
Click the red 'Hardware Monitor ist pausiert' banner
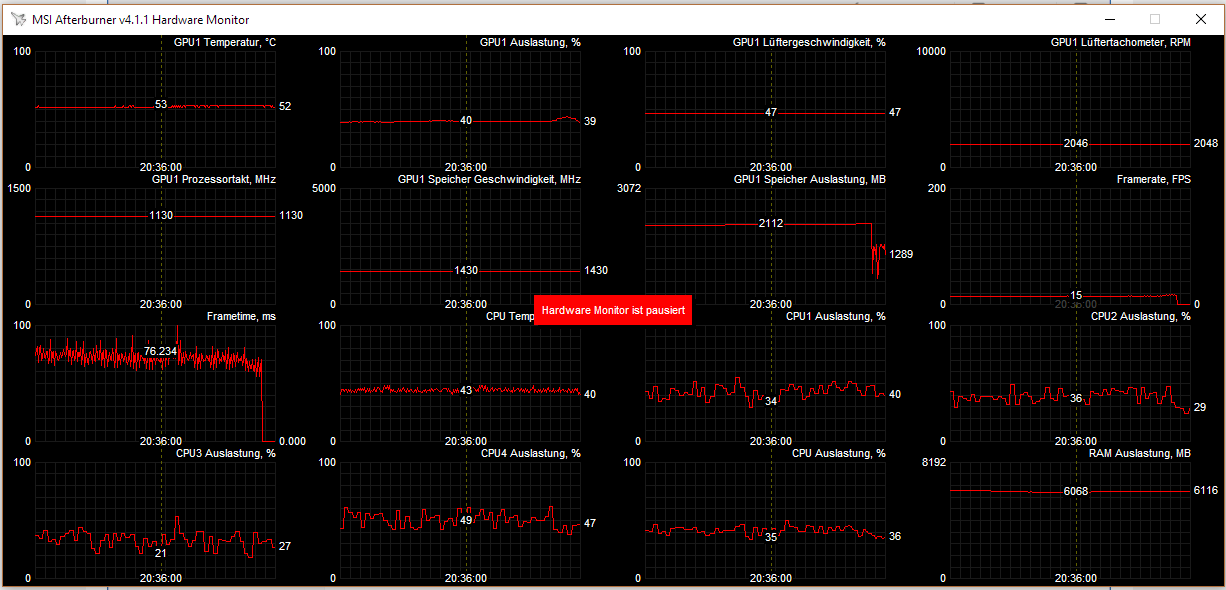(613, 311)
